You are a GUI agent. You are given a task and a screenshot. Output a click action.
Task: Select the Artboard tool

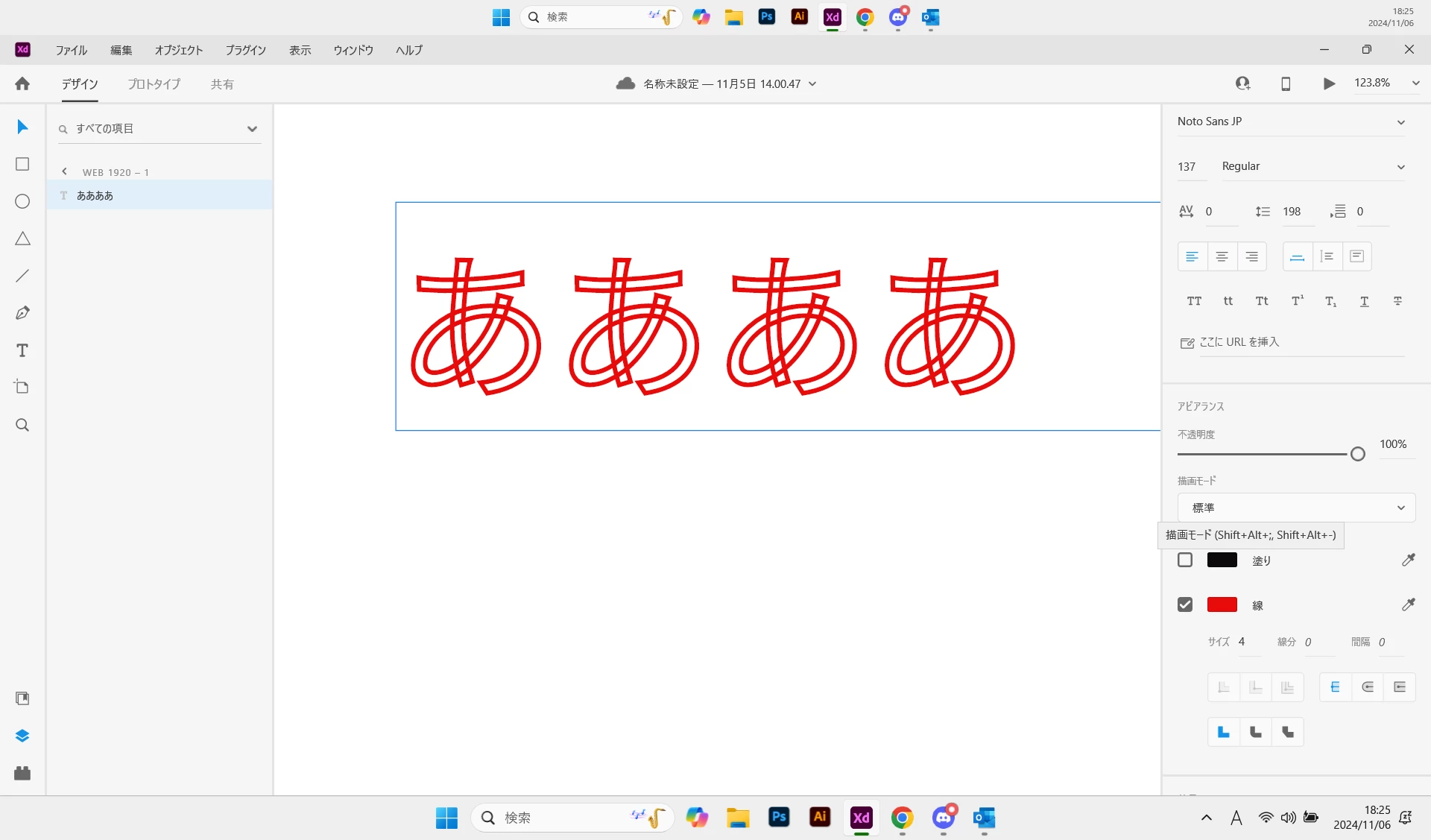[22, 388]
